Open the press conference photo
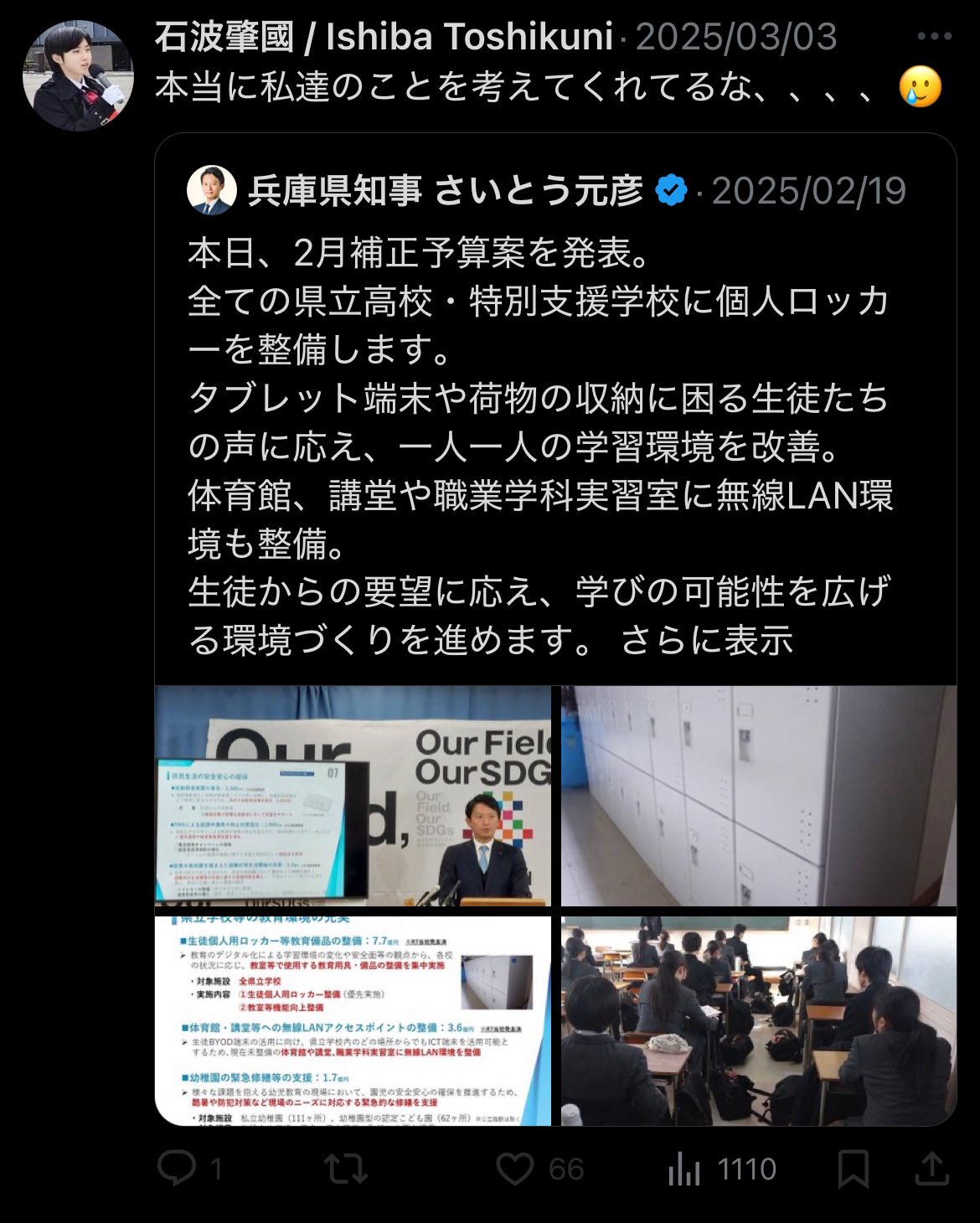The height and width of the screenshot is (1223, 980). pos(353,796)
